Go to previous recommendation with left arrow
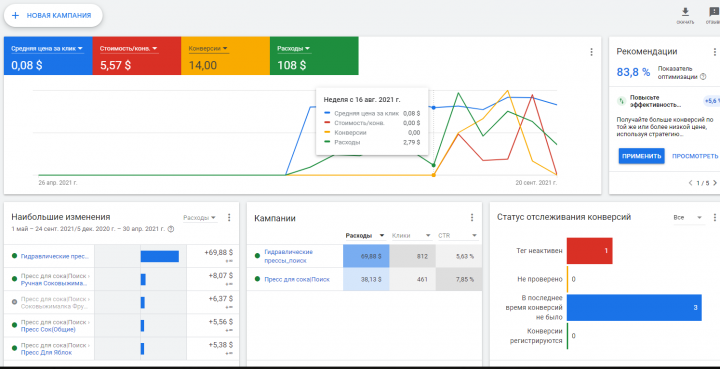The image size is (720, 369). [691, 183]
